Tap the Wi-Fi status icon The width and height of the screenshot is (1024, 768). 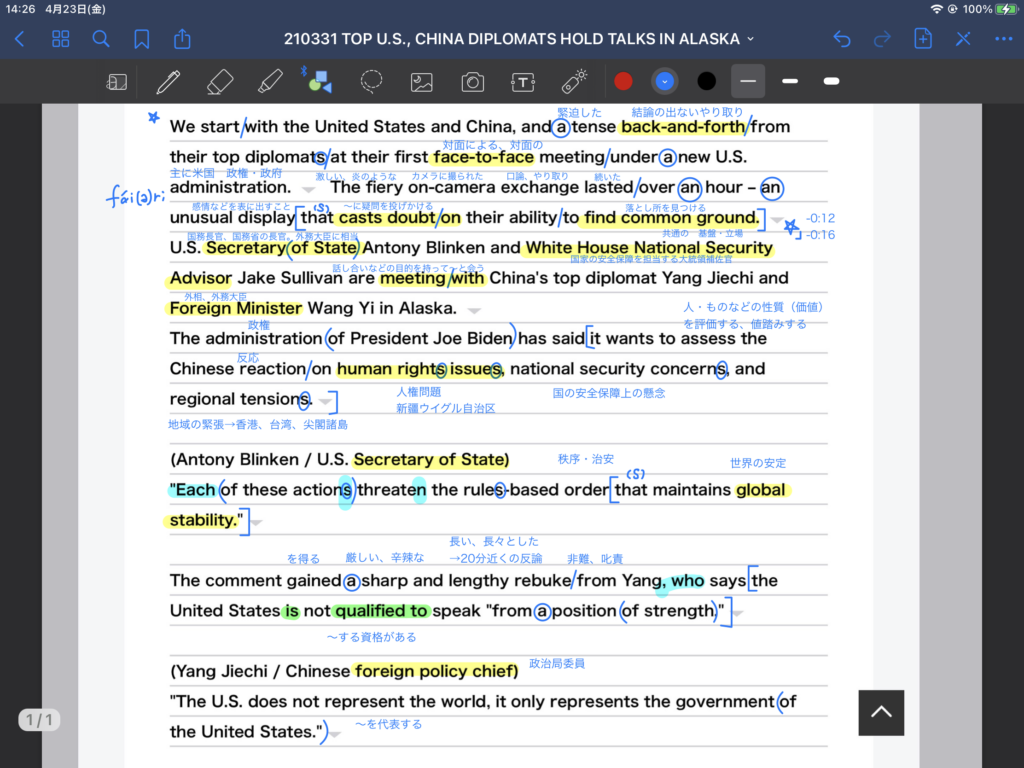[936, 9]
